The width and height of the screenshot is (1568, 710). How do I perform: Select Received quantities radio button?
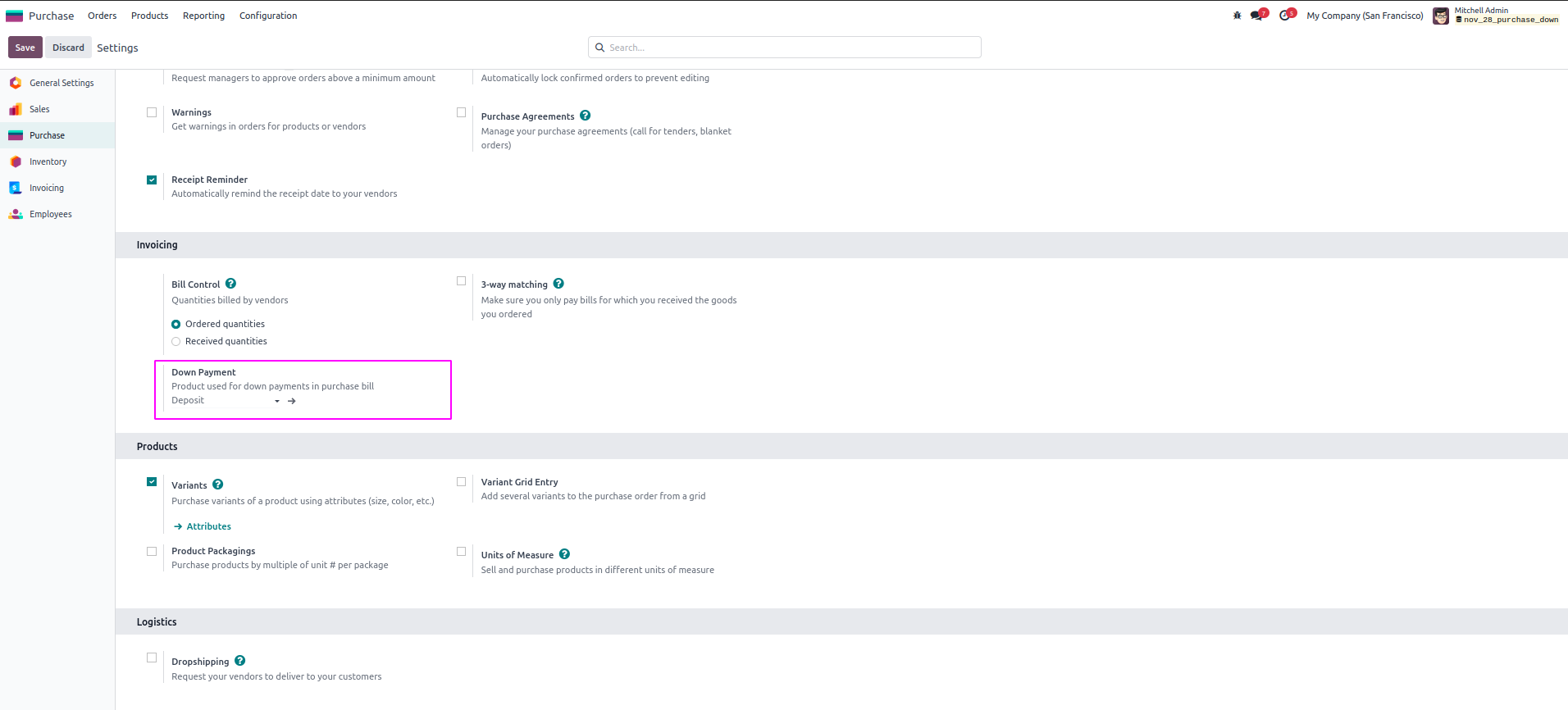coord(176,342)
